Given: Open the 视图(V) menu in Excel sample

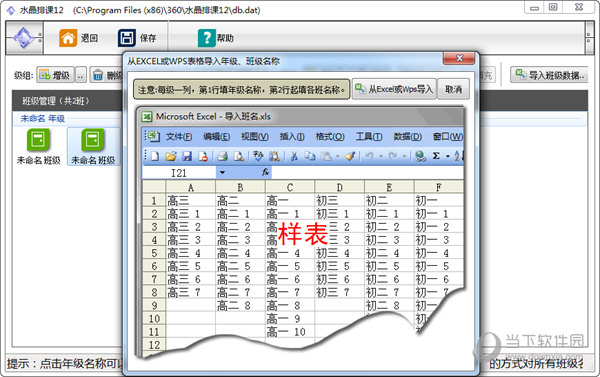Looking at the screenshot, I should (254, 137).
